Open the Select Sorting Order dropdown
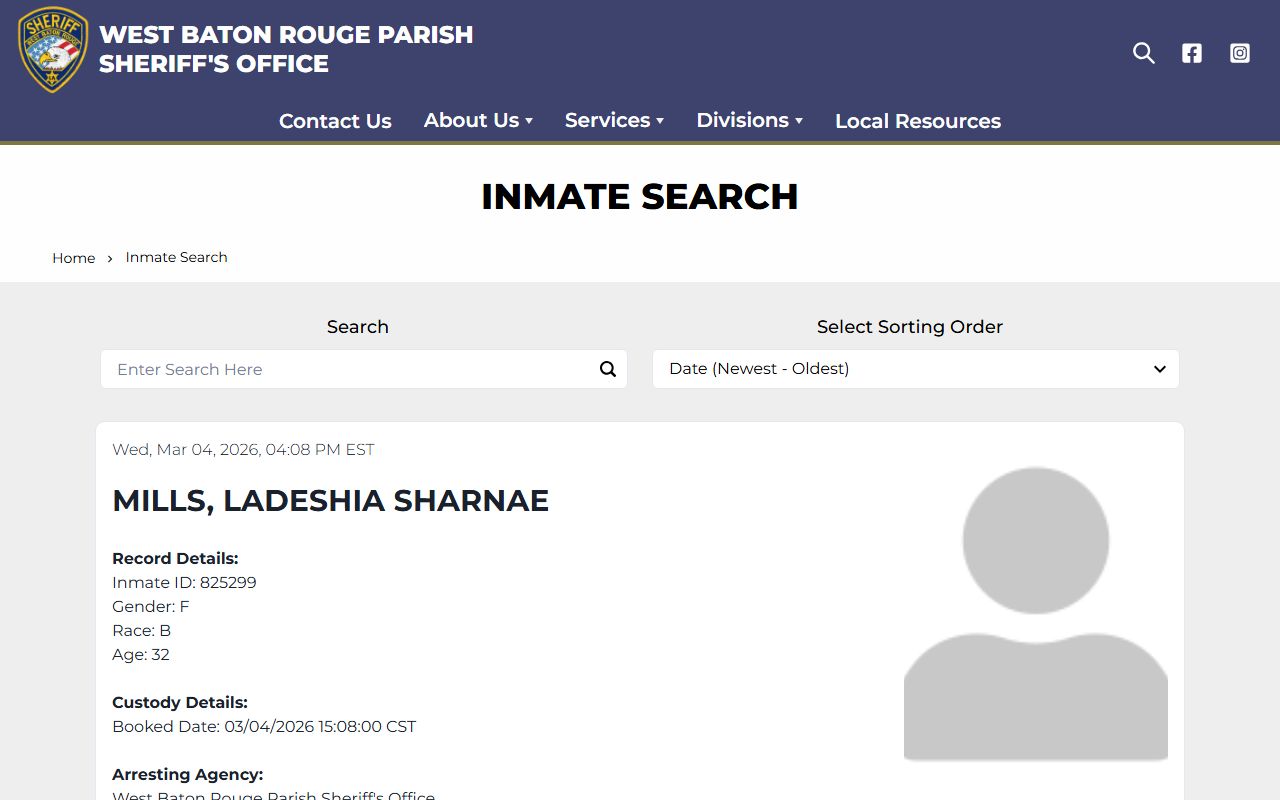The image size is (1280, 800). coord(916,369)
